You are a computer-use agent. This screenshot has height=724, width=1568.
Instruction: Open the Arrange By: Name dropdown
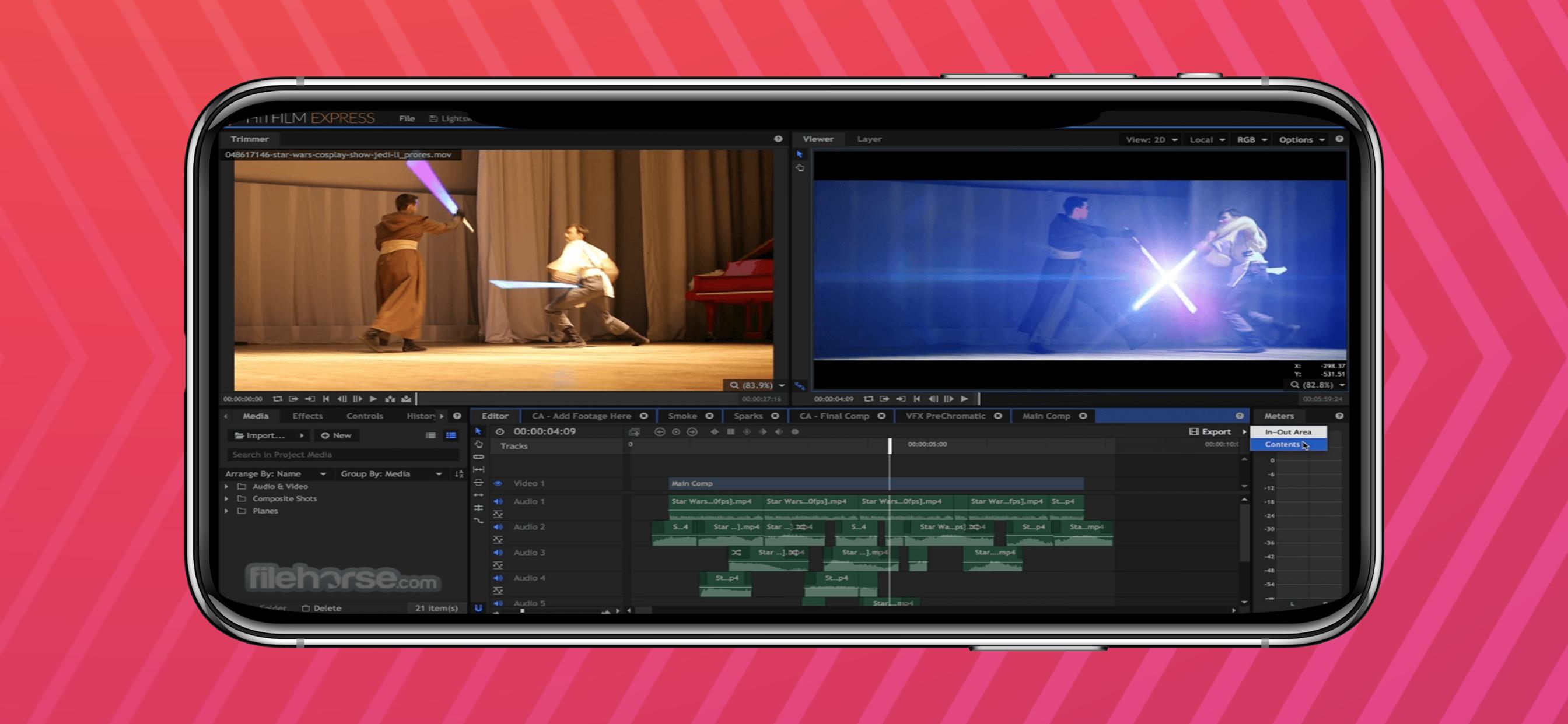click(276, 474)
